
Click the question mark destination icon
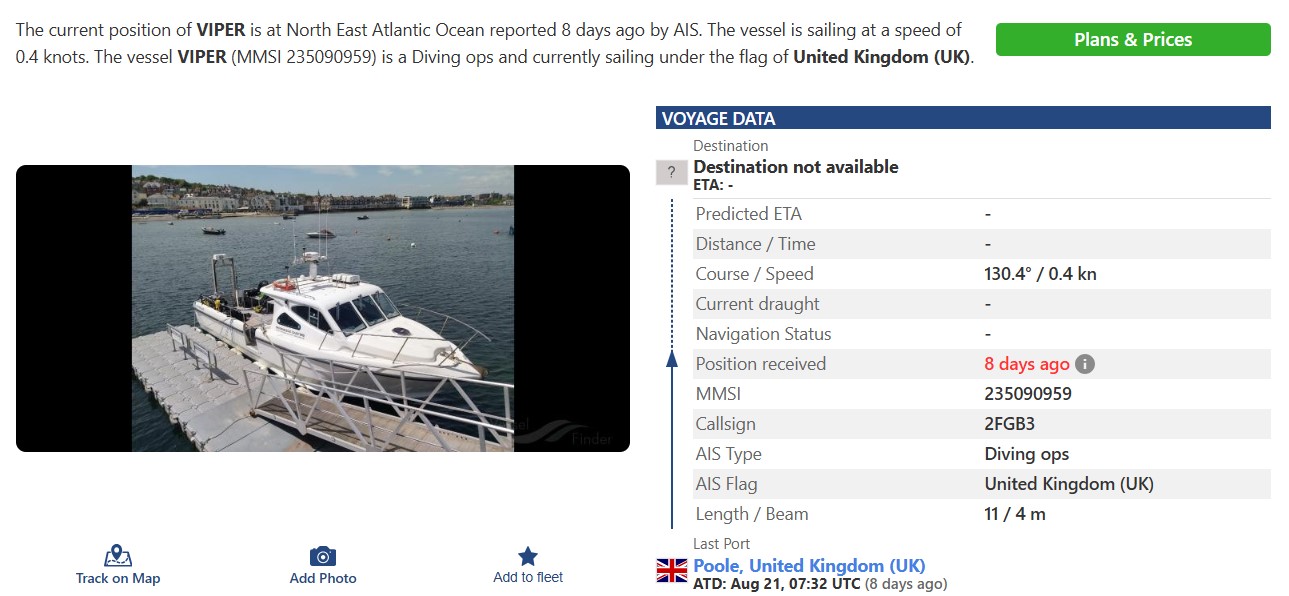coord(671,172)
